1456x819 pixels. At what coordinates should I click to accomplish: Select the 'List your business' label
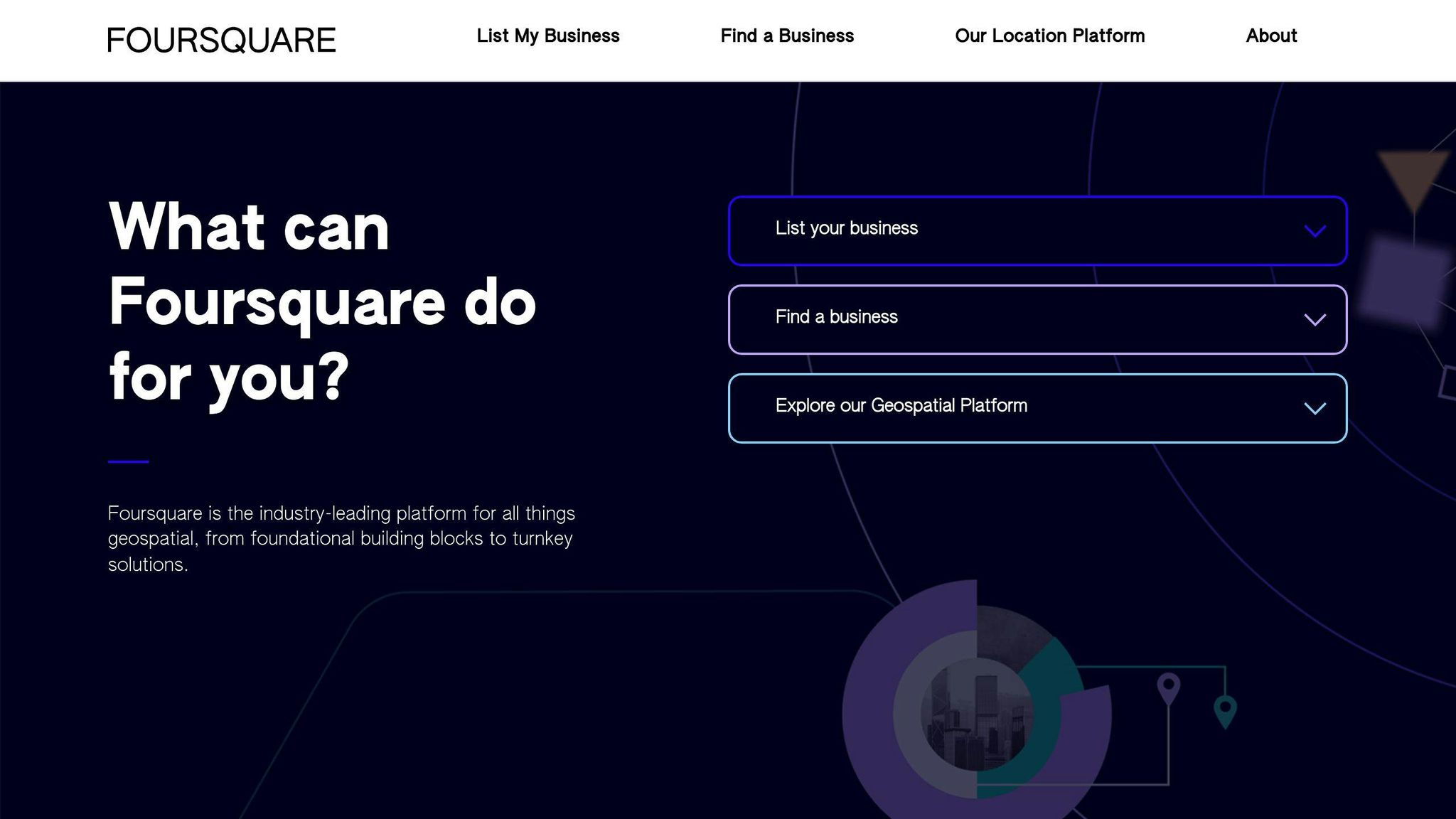(846, 228)
